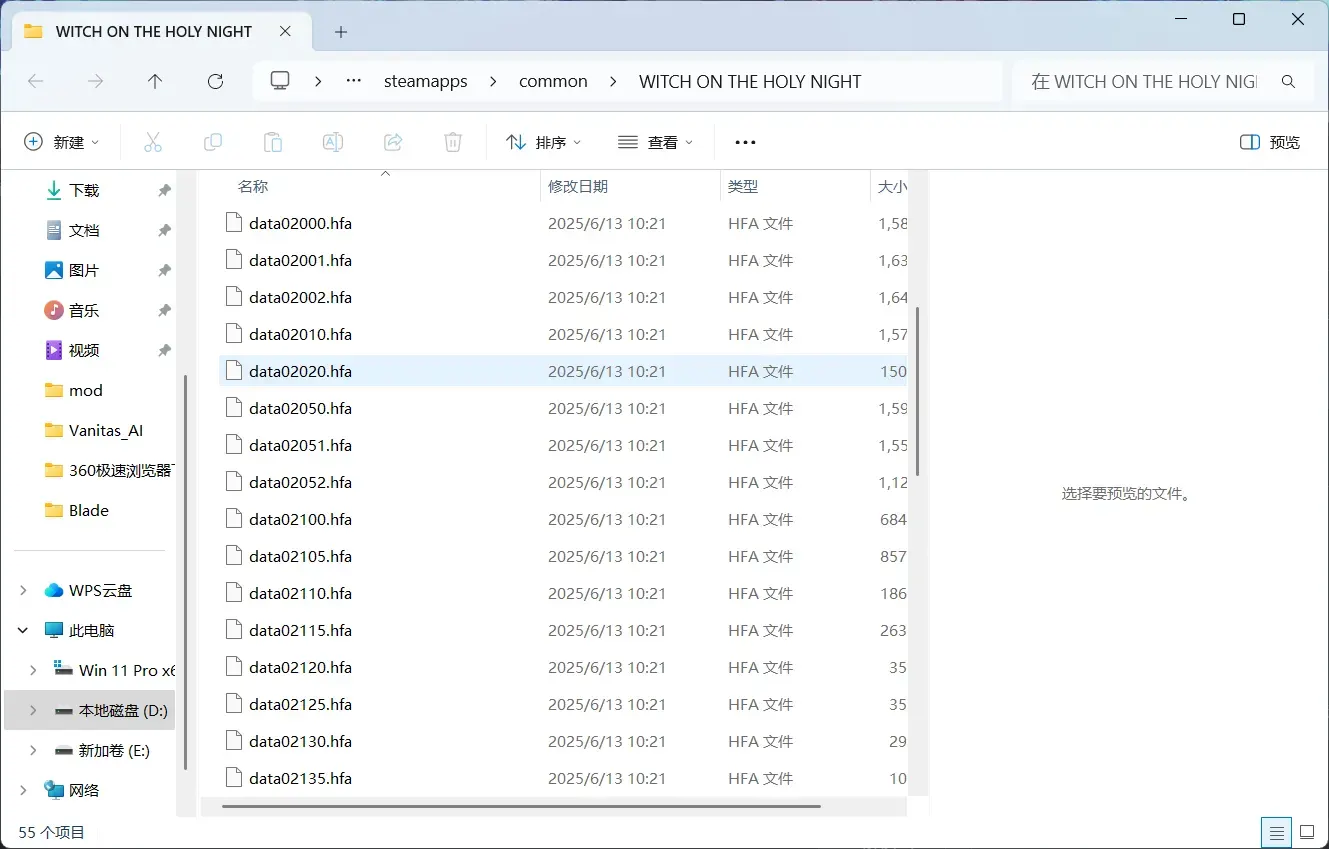Open 文档 in the navigation pane
This screenshot has width=1329, height=849.
tap(84, 230)
